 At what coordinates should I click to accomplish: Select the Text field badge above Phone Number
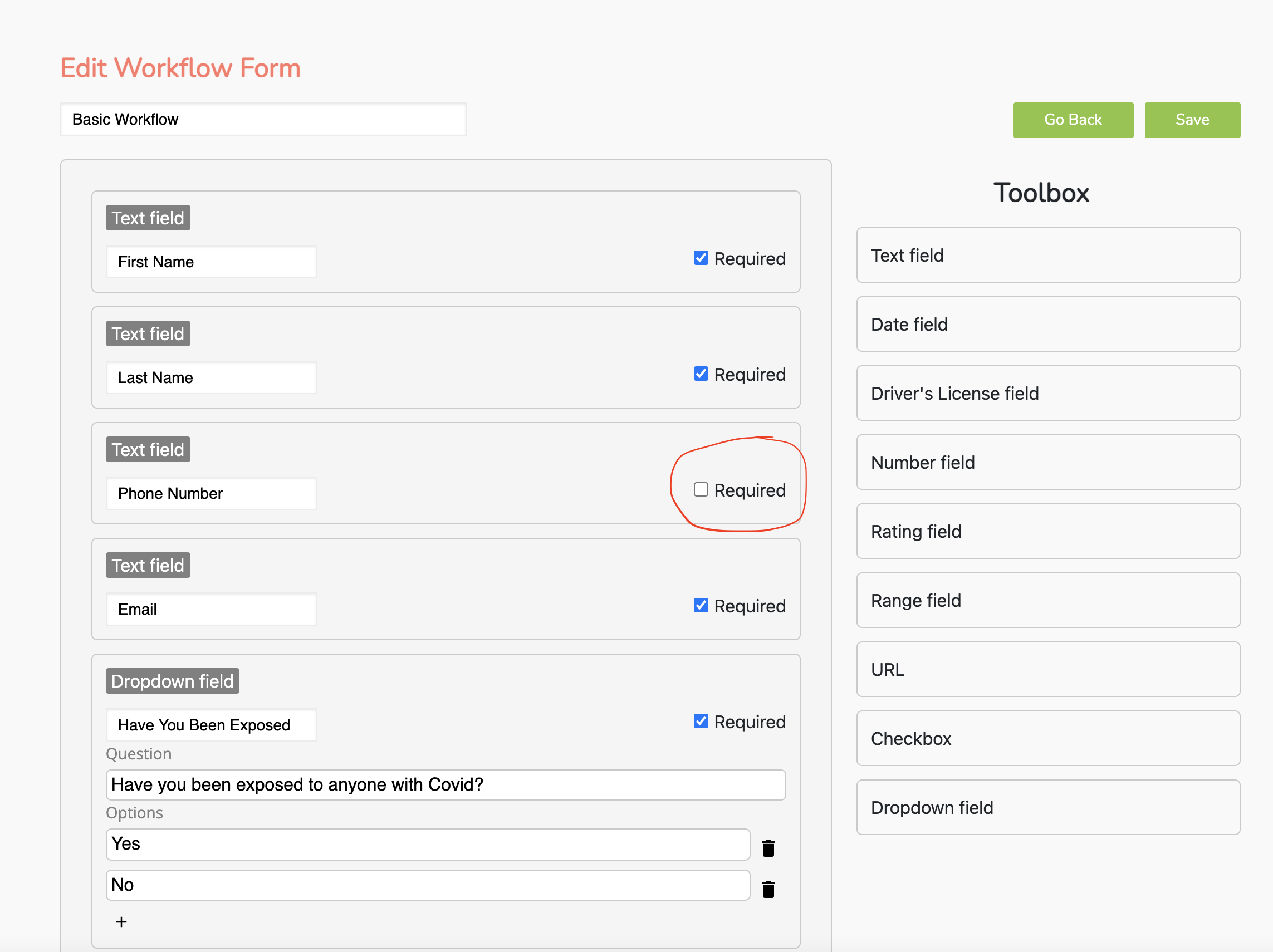(x=148, y=450)
